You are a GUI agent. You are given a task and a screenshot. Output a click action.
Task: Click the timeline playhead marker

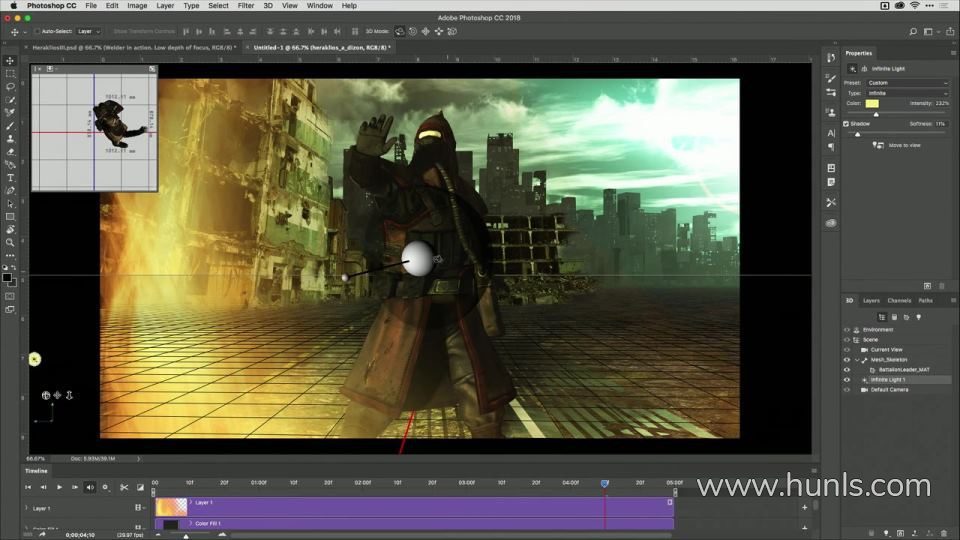604,484
